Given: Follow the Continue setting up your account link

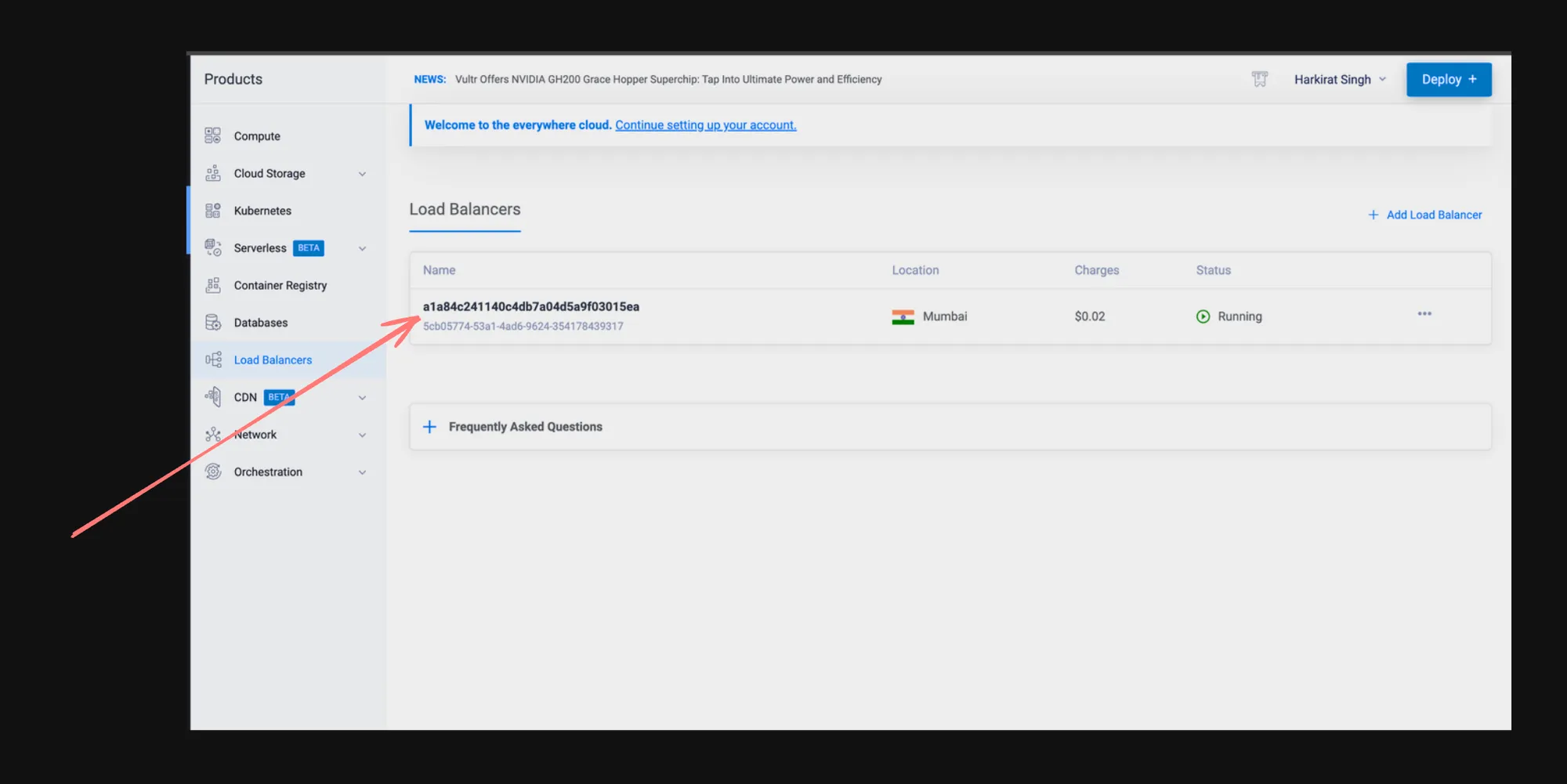Looking at the screenshot, I should click(705, 125).
